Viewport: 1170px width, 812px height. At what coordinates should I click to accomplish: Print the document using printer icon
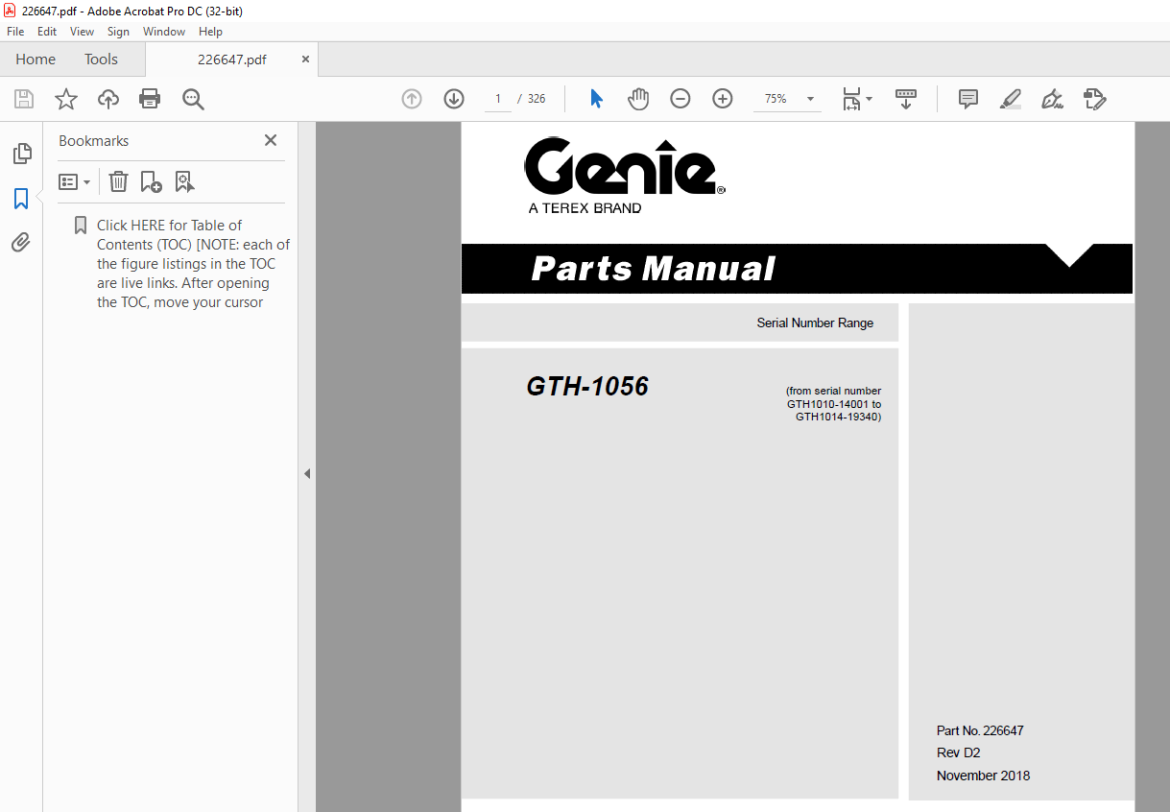click(150, 99)
